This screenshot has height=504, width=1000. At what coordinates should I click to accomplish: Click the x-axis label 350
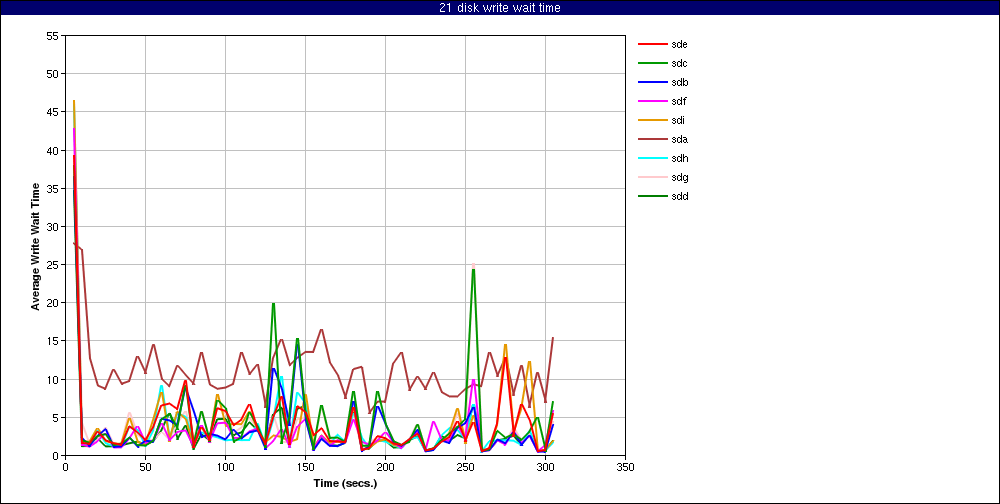point(626,467)
